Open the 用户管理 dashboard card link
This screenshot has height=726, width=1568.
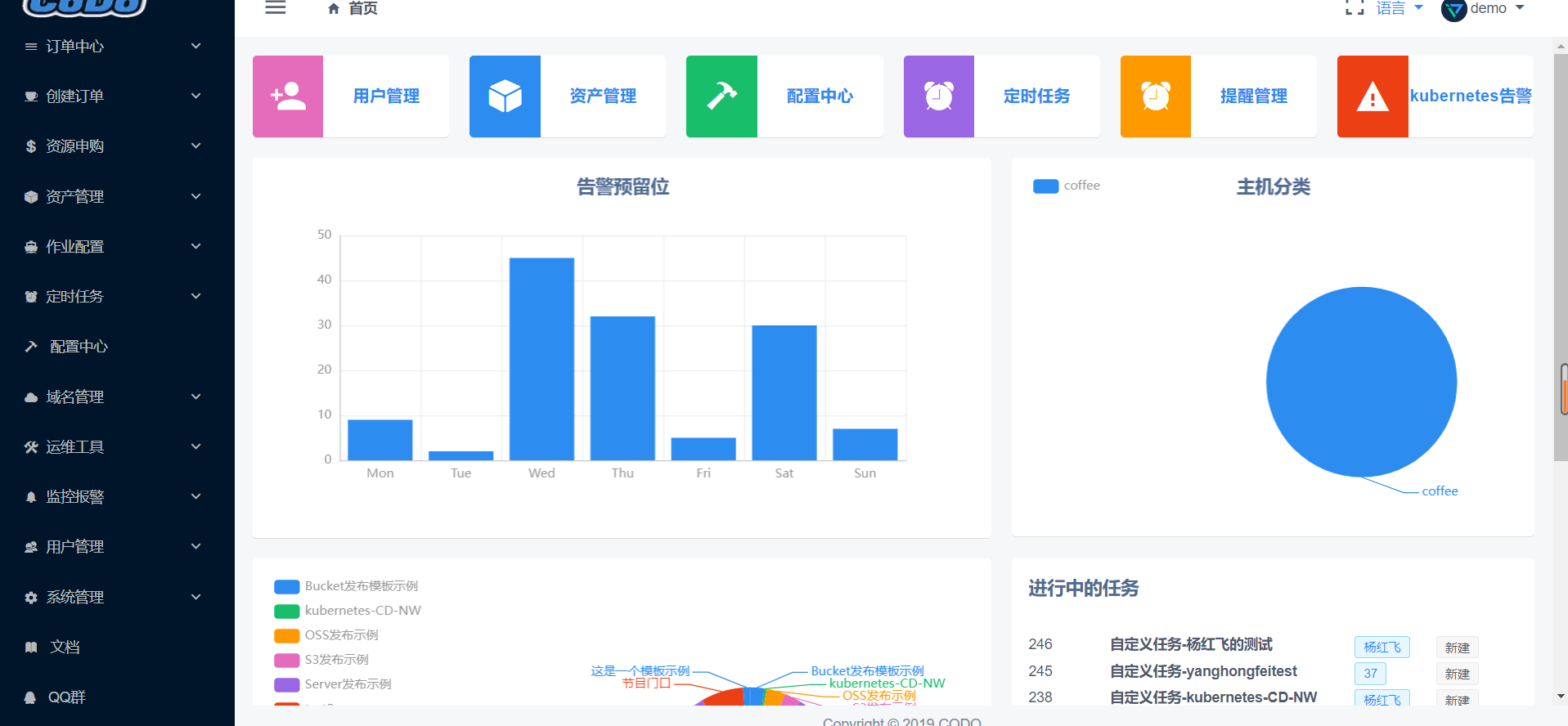pyautogui.click(x=386, y=96)
